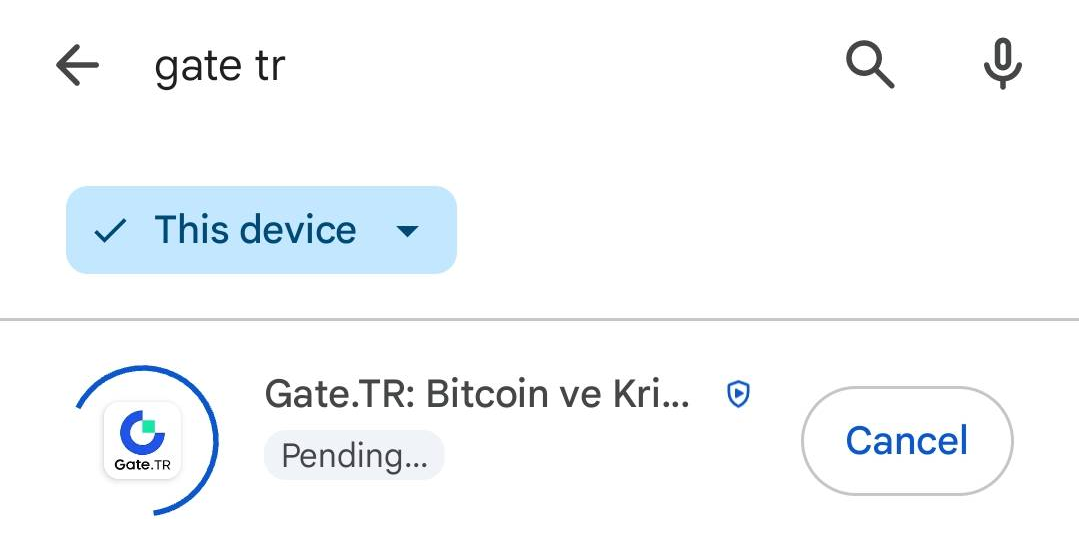Expand the This device dropdown arrow
1079x553 pixels.
click(x=406, y=232)
